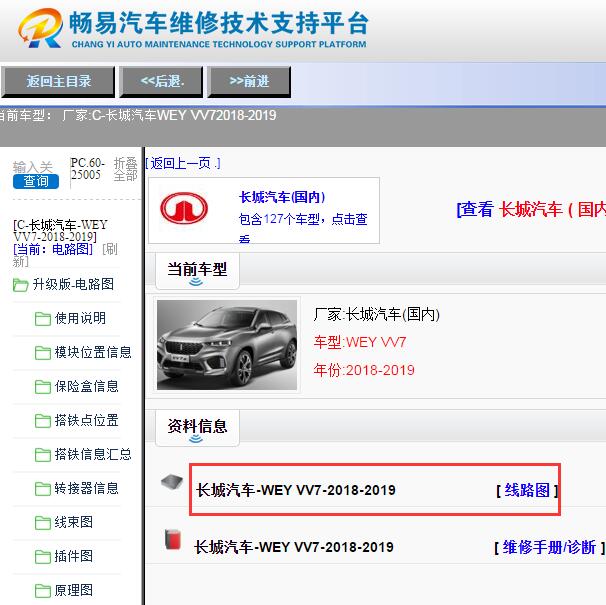Open the 线束图 tree item

pos(73,523)
